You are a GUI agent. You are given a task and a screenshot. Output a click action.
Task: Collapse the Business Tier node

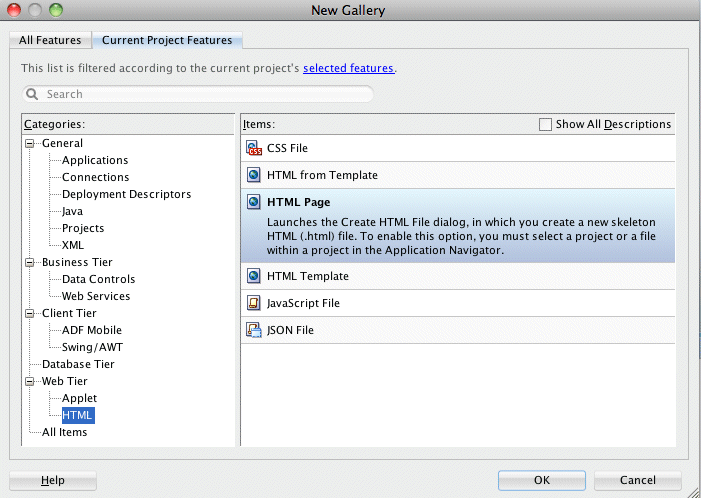click(31, 262)
